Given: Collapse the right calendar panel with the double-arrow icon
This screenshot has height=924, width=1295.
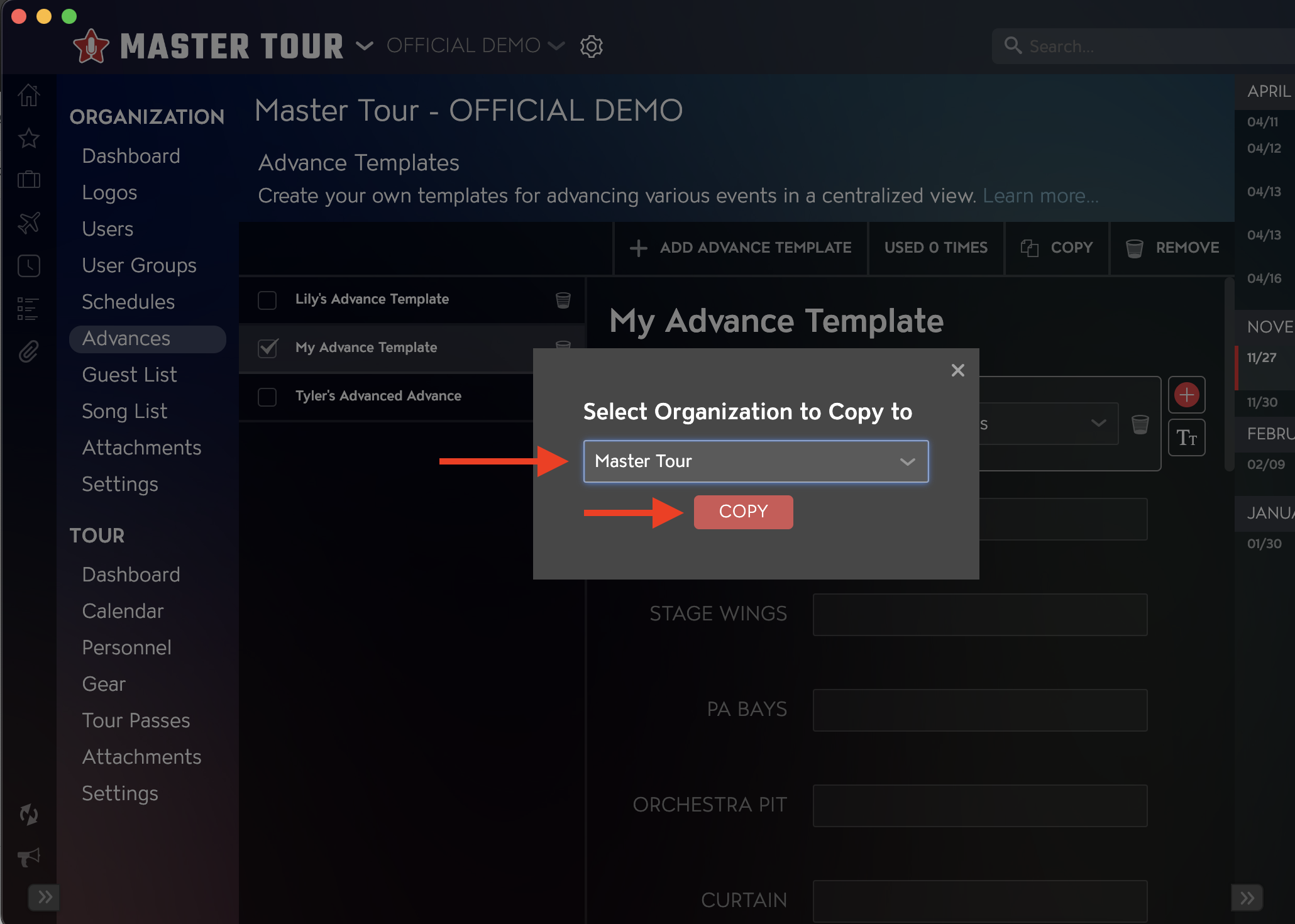Looking at the screenshot, I should point(1247,898).
